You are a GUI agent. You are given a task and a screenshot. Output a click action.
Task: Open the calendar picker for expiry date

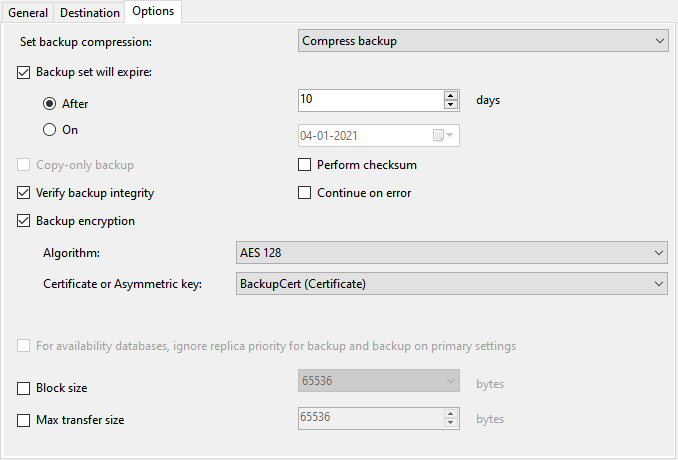click(x=443, y=135)
